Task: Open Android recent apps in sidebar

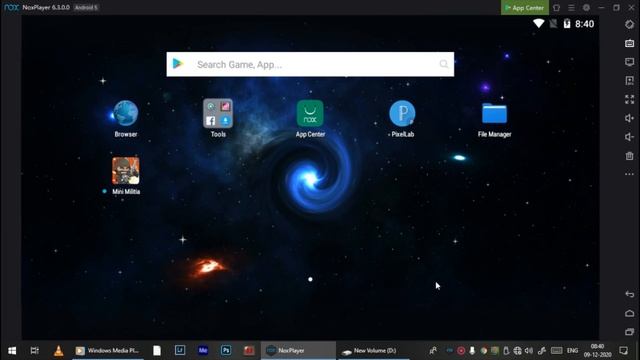Action: click(x=629, y=331)
